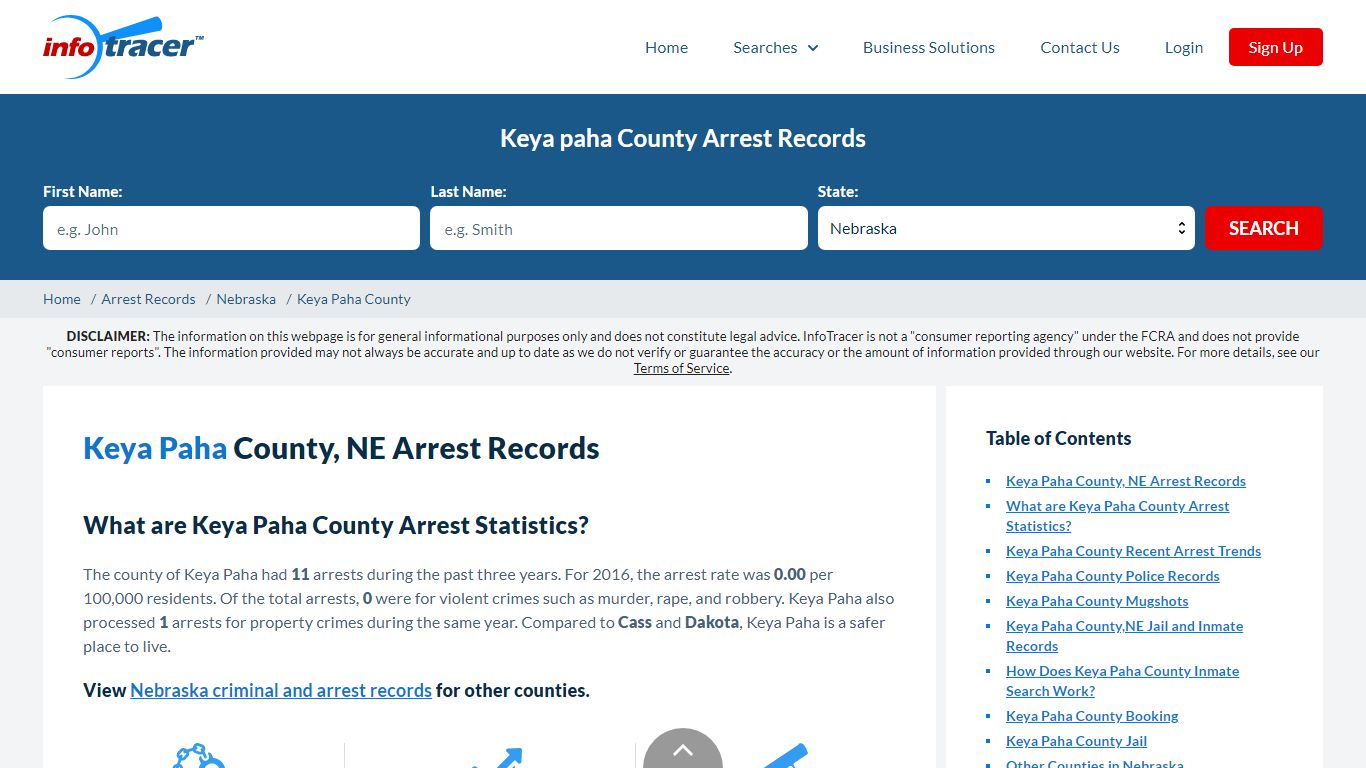Open the Login page
The image size is (1366, 768).
tap(1184, 47)
